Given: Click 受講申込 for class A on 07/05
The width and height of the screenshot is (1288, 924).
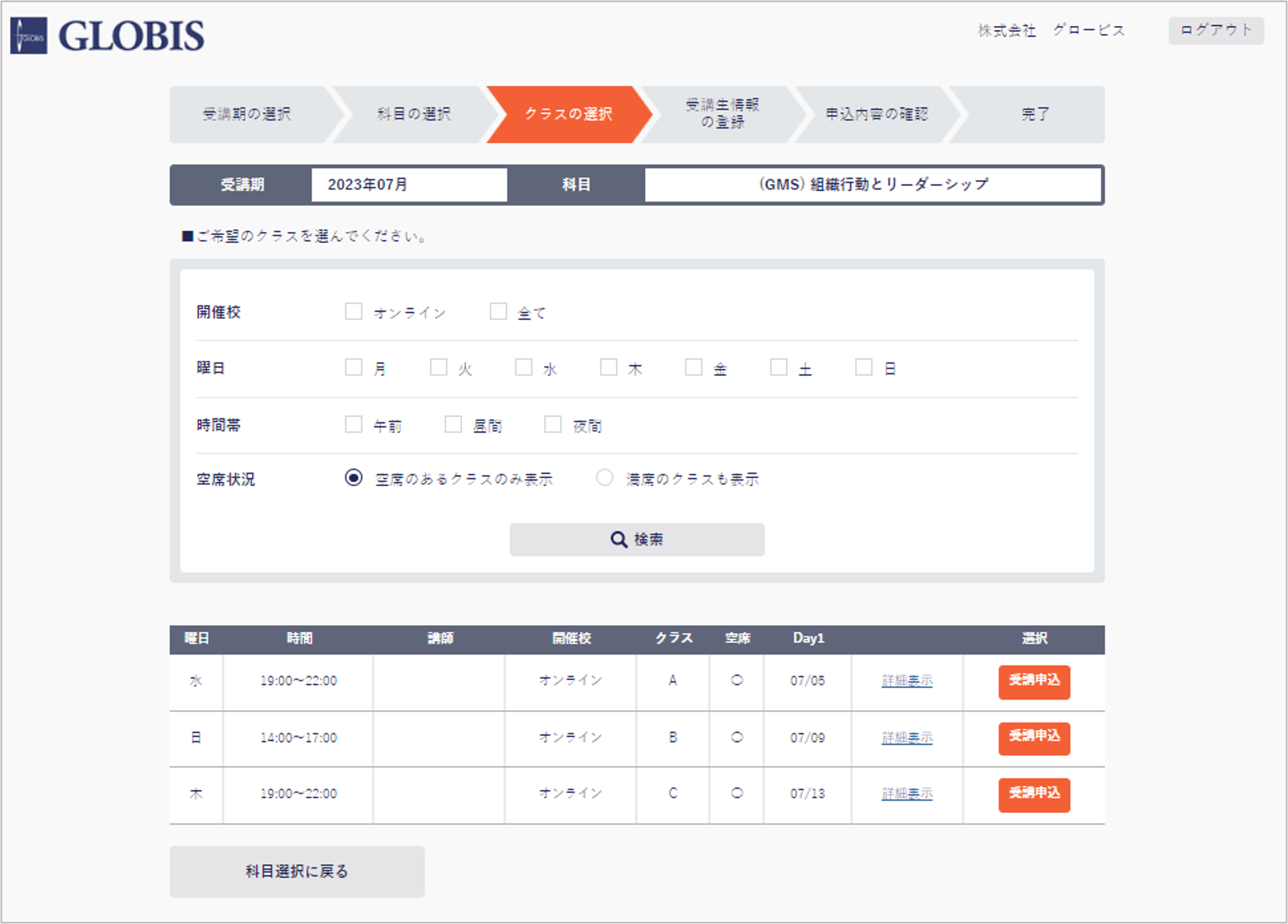Looking at the screenshot, I should 1034,682.
